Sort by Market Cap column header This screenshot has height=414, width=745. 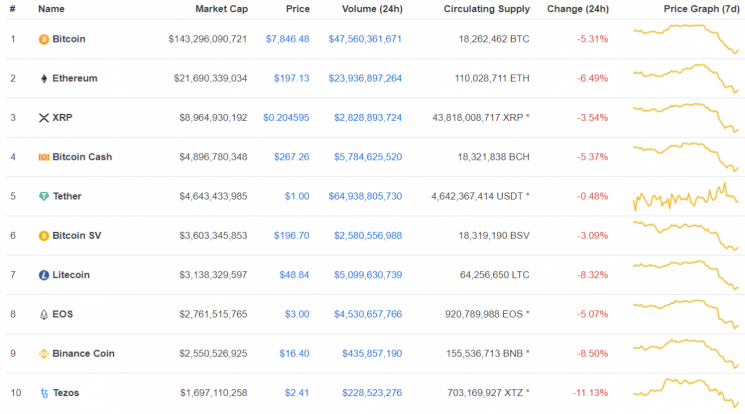(221, 9)
